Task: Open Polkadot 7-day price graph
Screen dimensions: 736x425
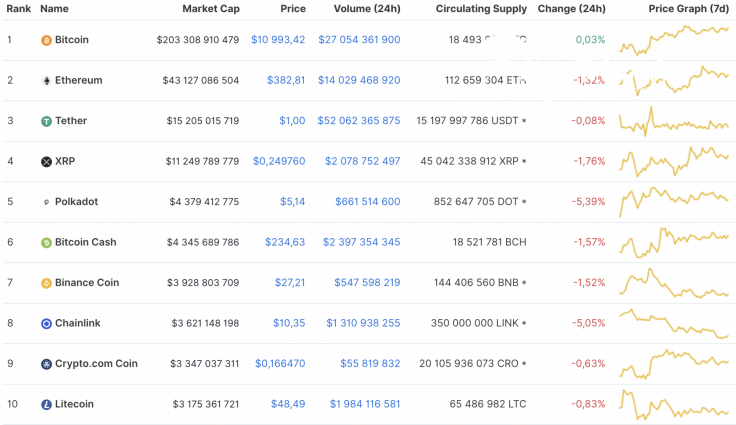Action: coord(674,202)
